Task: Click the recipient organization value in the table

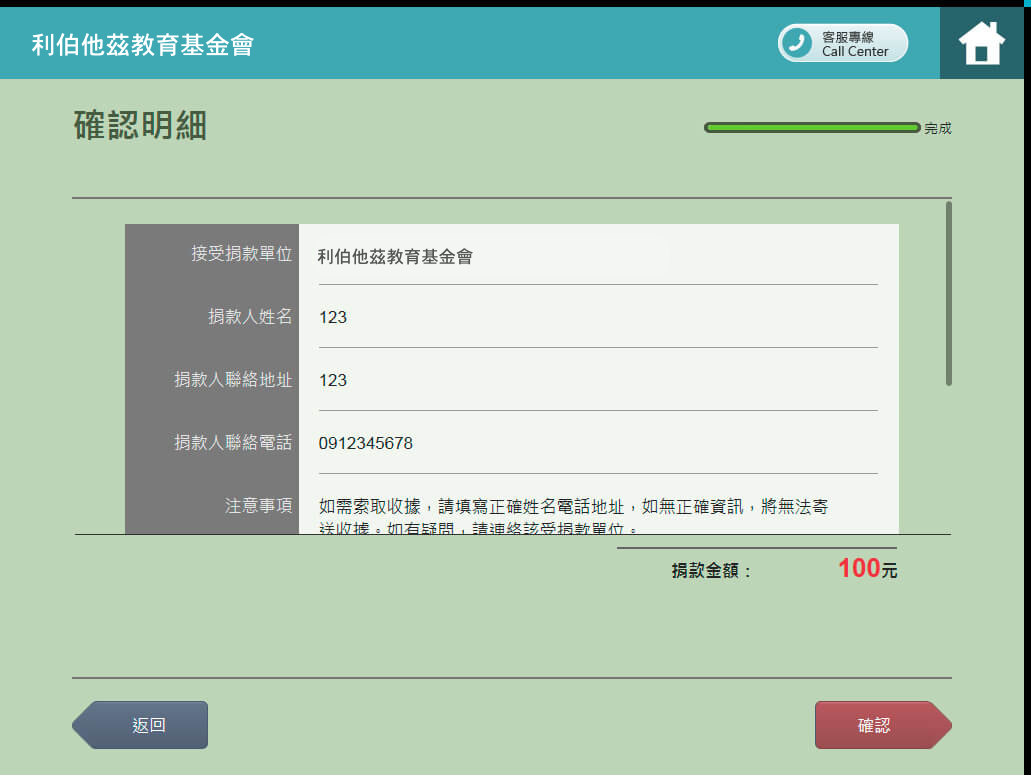Action: [x=395, y=257]
